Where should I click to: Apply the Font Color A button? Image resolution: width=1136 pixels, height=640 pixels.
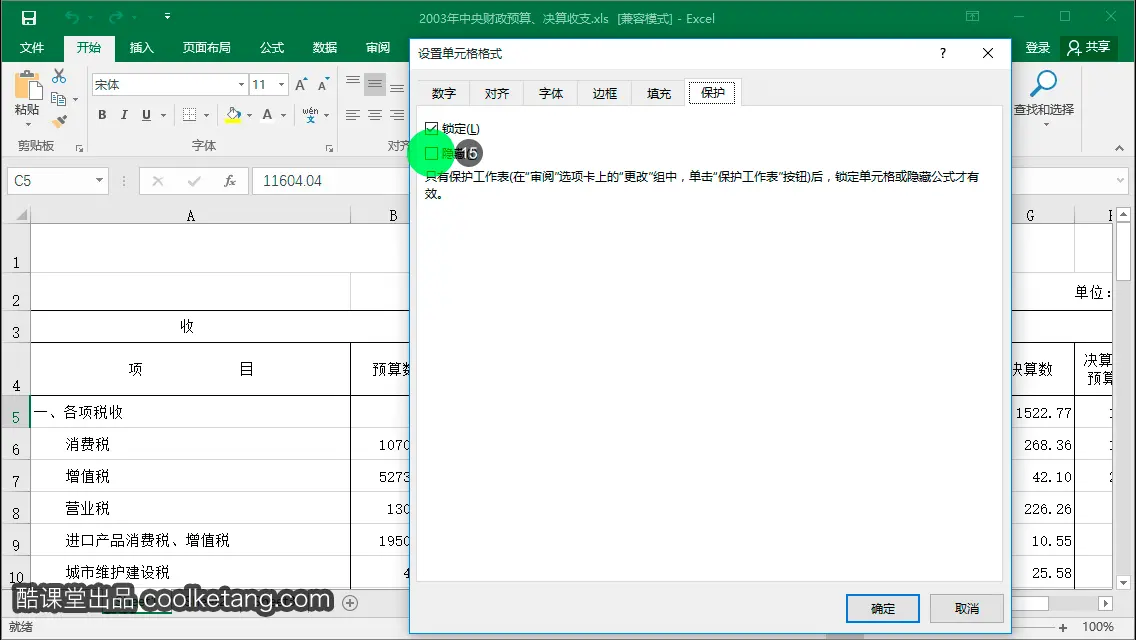(267, 115)
